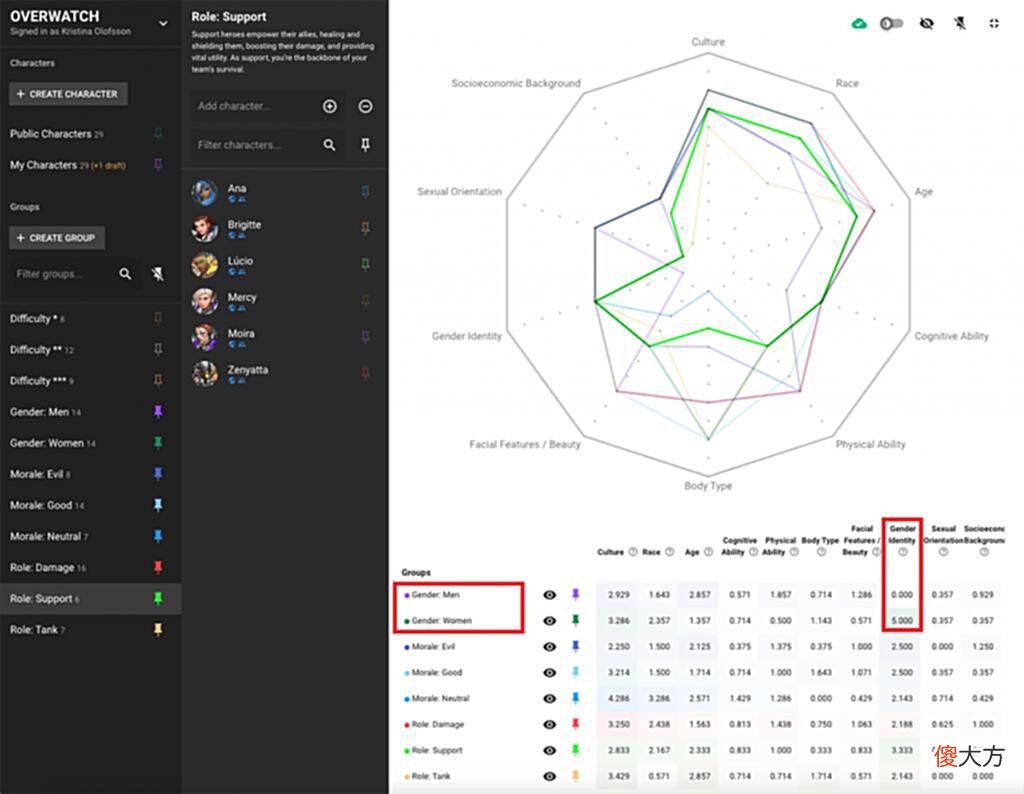Open the Overwatch project dropdown chevron
This screenshot has width=1024, height=794.
click(x=163, y=24)
